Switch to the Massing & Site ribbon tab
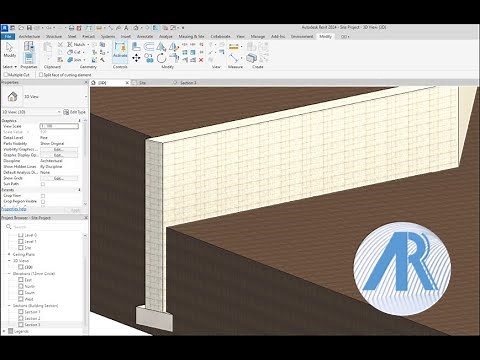This screenshot has width=480, height=360. tap(191, 36)
